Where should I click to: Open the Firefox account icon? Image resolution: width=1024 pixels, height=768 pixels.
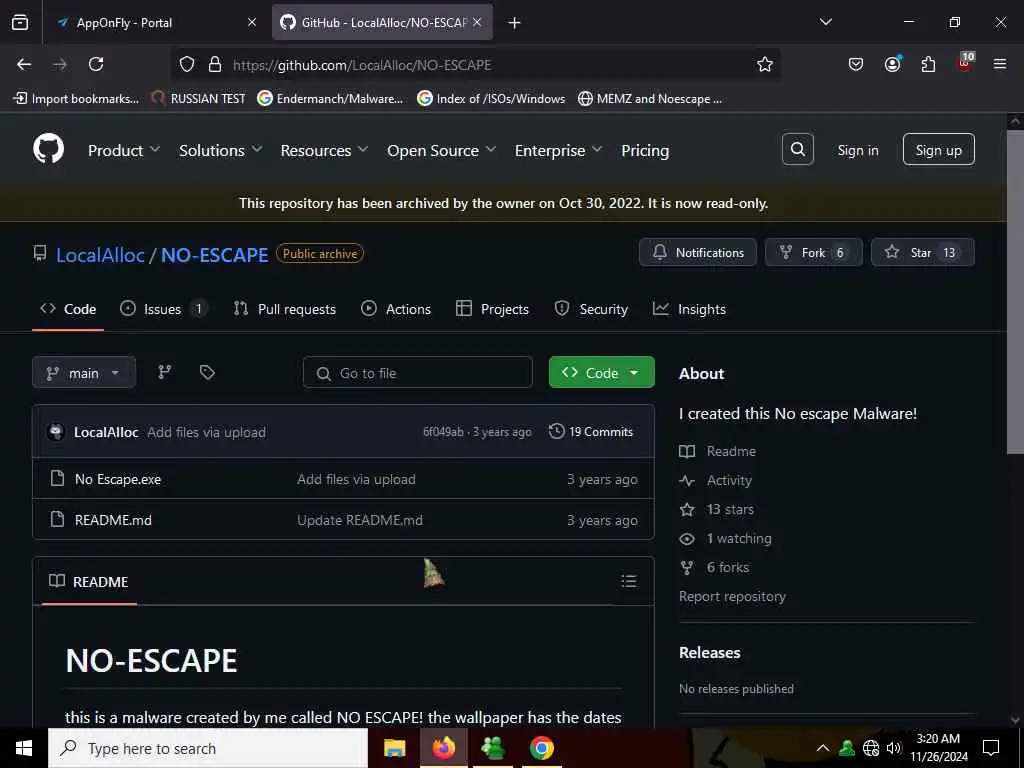pyautogui.click(x=892, y=64)
